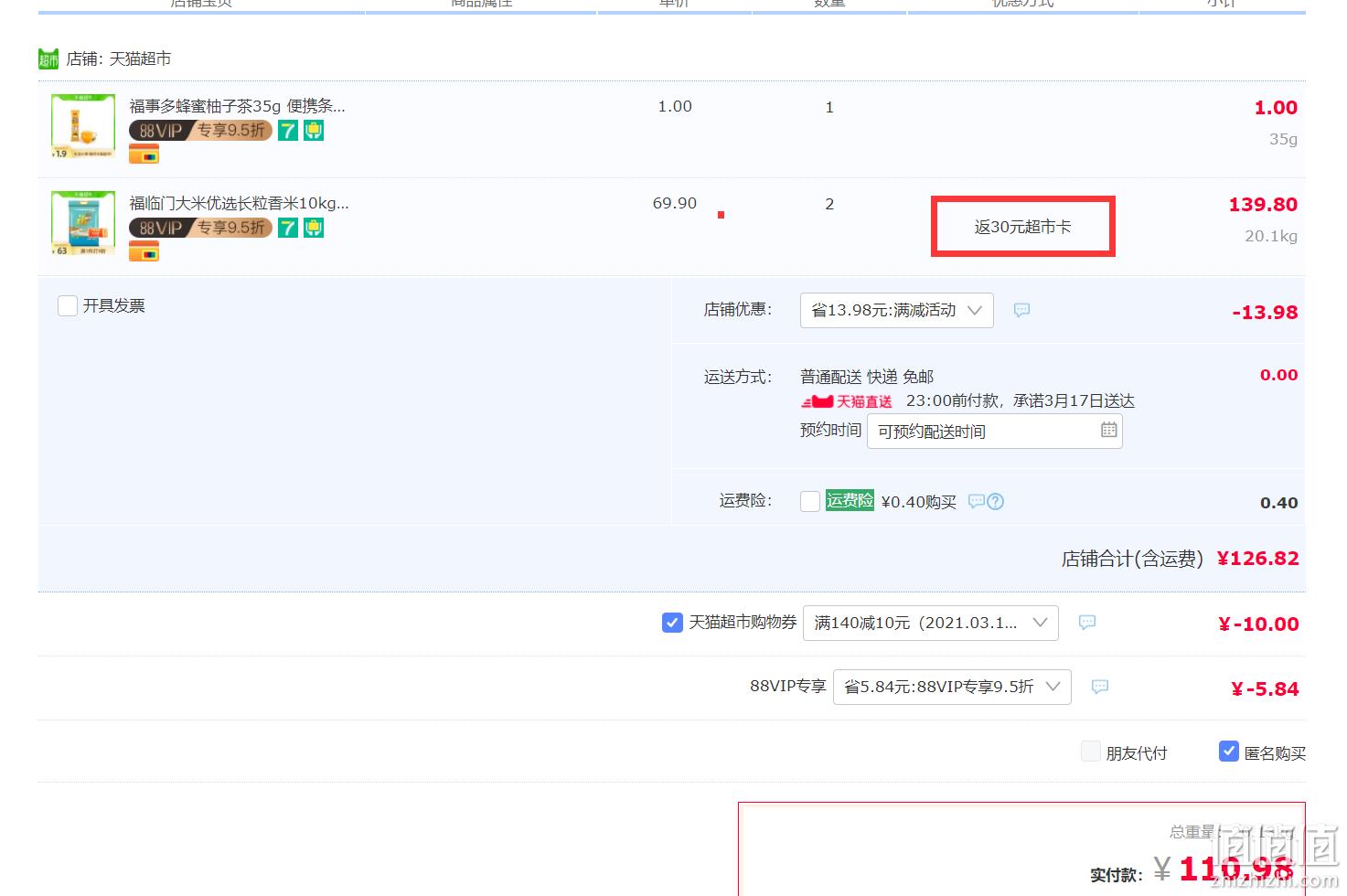This screenshot has width=1347, height=896.
Task: Open the 满140减10元 coupon dropdown
Action: click(x=930, y=623)
